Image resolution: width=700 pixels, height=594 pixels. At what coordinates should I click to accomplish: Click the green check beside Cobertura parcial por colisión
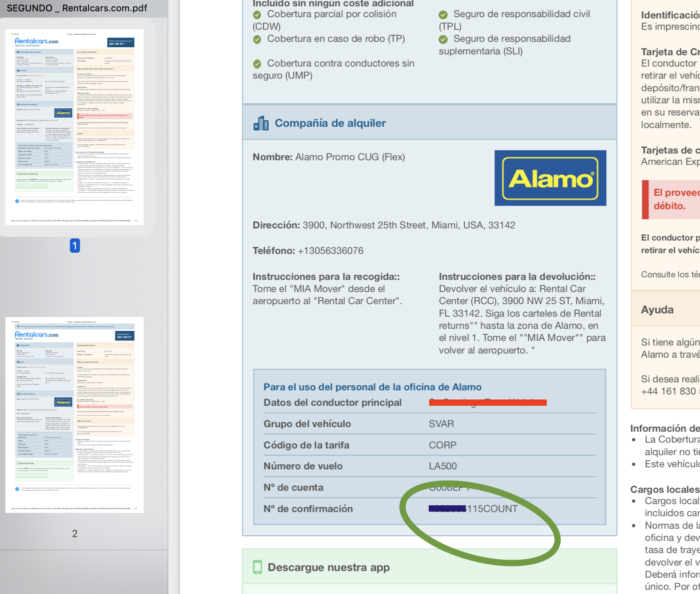[x=257, y=15]
